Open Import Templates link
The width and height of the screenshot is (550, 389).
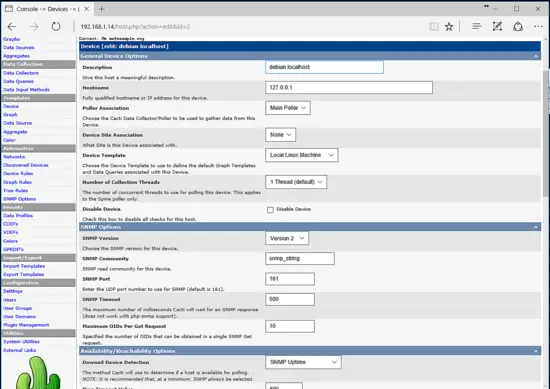24,266
